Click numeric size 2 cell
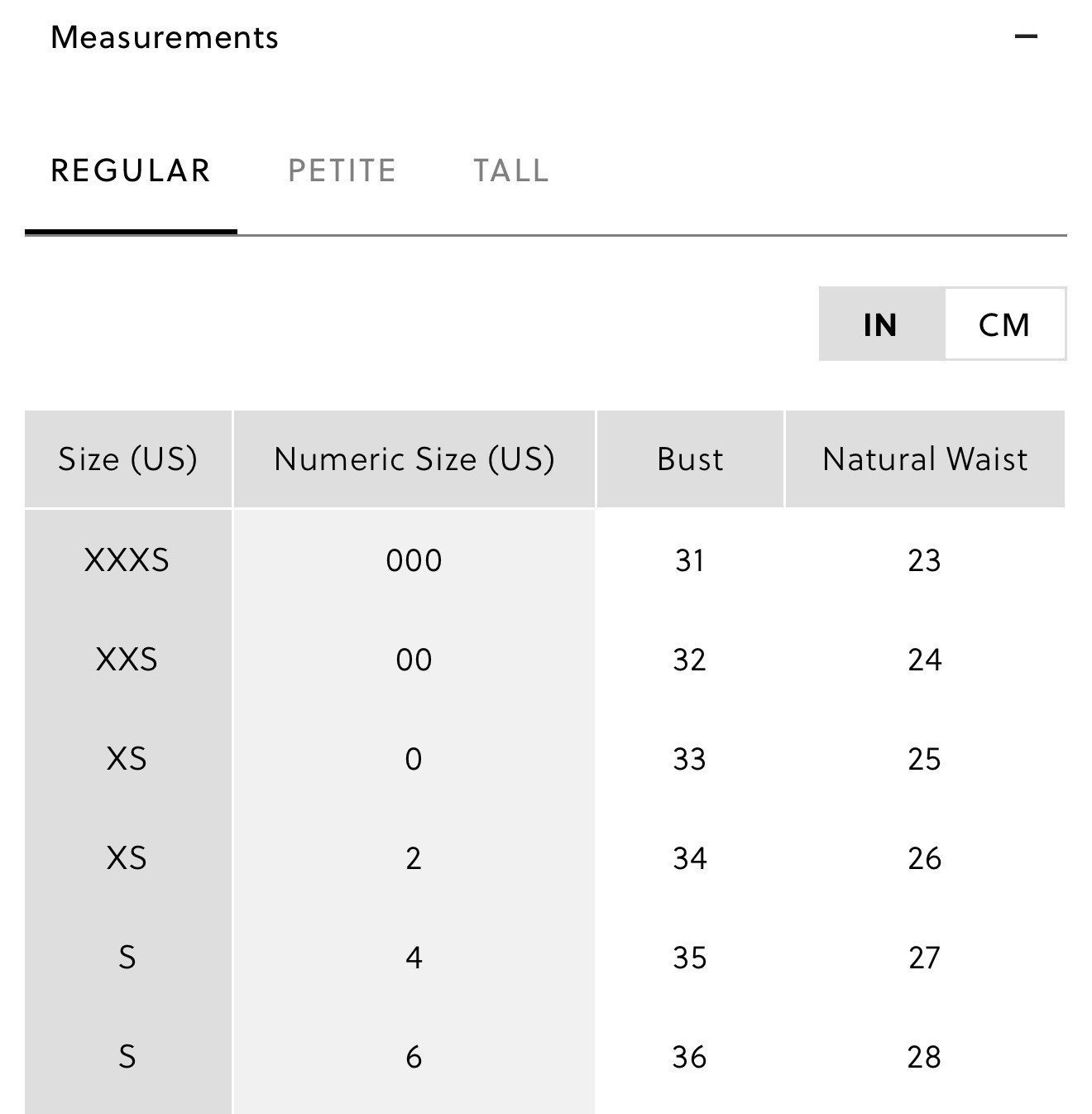The width and height of the screenshot is (1092, 1114). coord(414,858)
